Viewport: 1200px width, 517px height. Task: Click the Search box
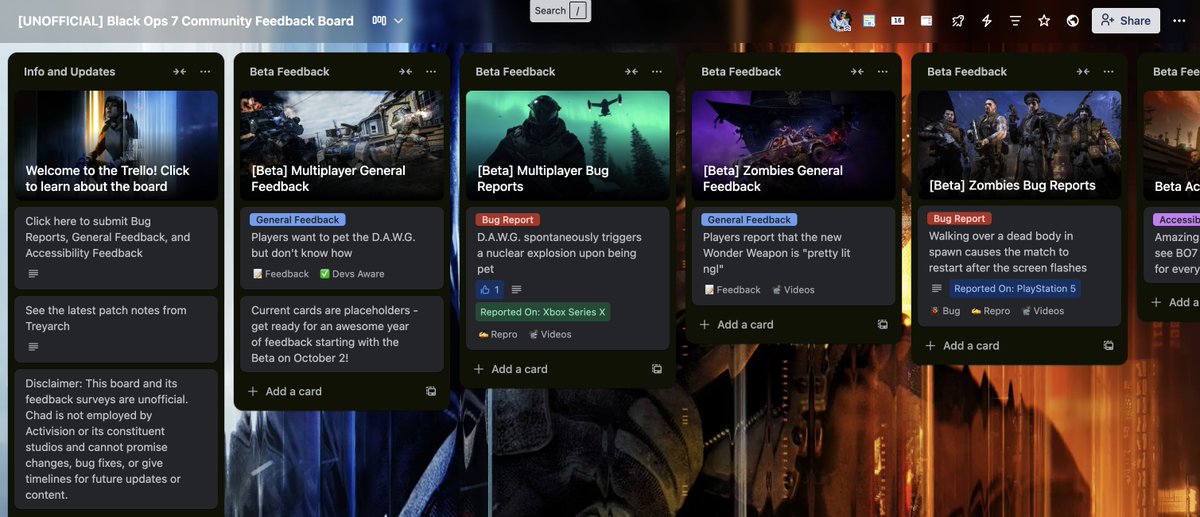coord(560,11)
